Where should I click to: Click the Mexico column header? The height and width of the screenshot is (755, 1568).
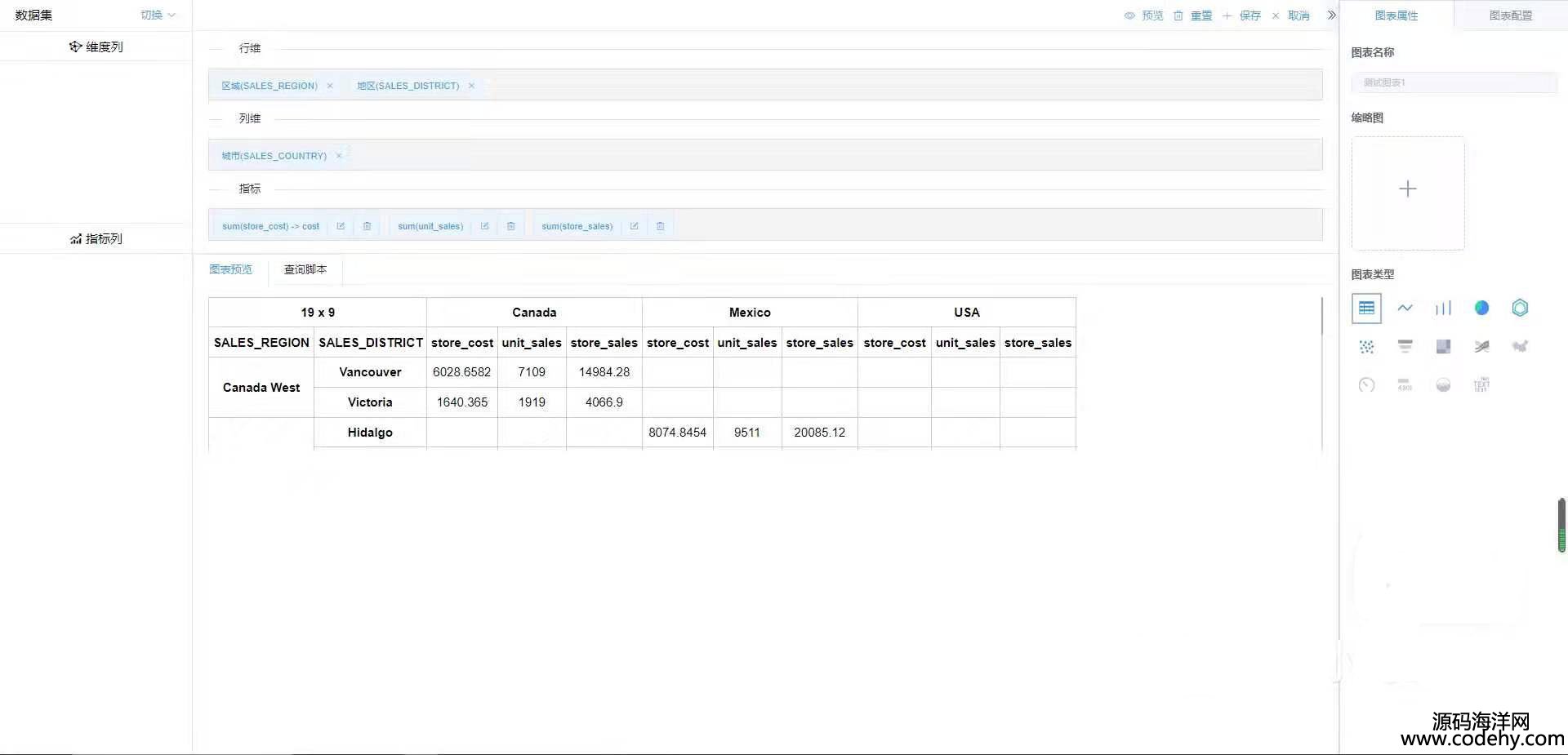(x=750, y=313)
